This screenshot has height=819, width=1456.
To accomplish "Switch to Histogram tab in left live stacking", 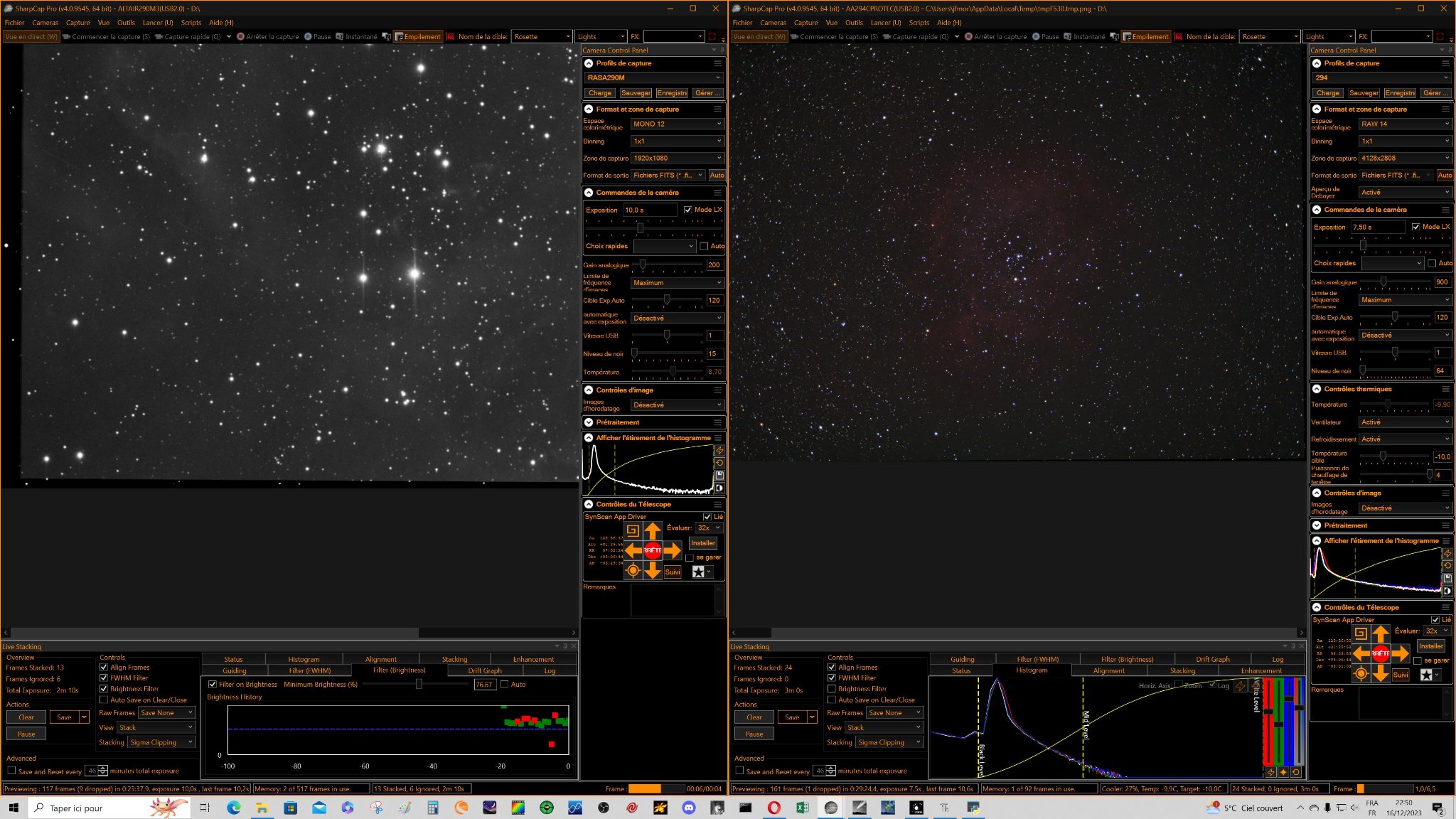I will pos(304,660).
